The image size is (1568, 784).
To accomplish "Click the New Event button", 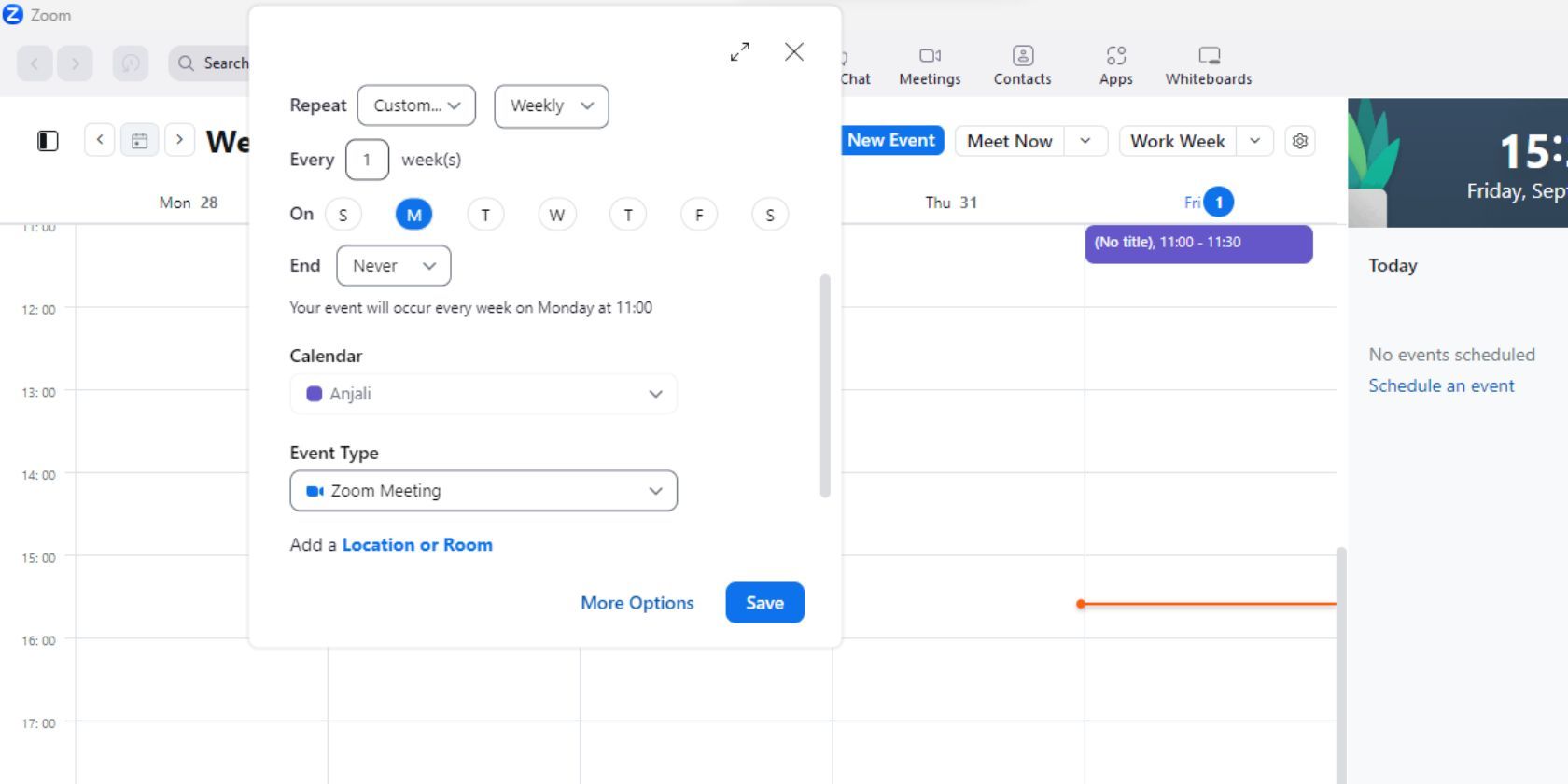I will [891, 140].
